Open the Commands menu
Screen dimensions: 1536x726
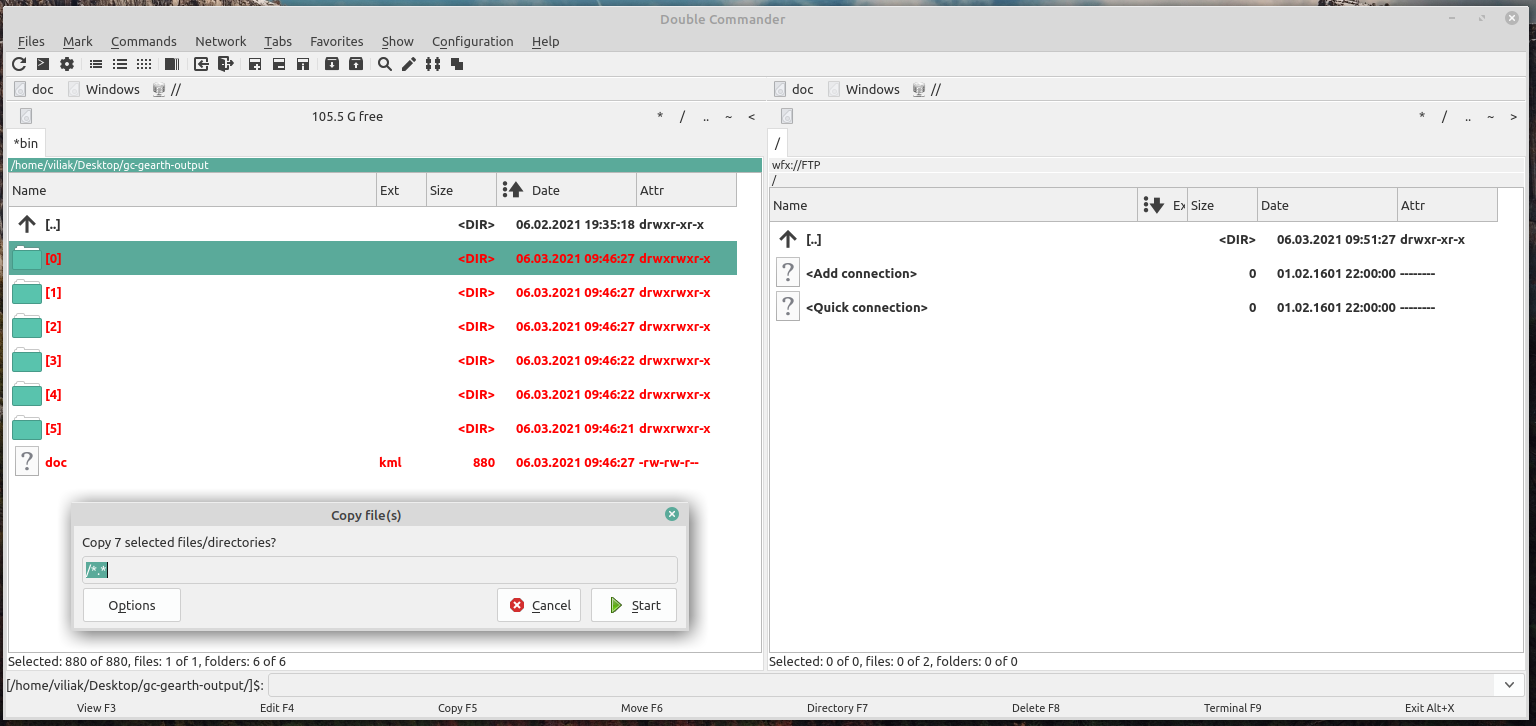(x=143, y=41)
